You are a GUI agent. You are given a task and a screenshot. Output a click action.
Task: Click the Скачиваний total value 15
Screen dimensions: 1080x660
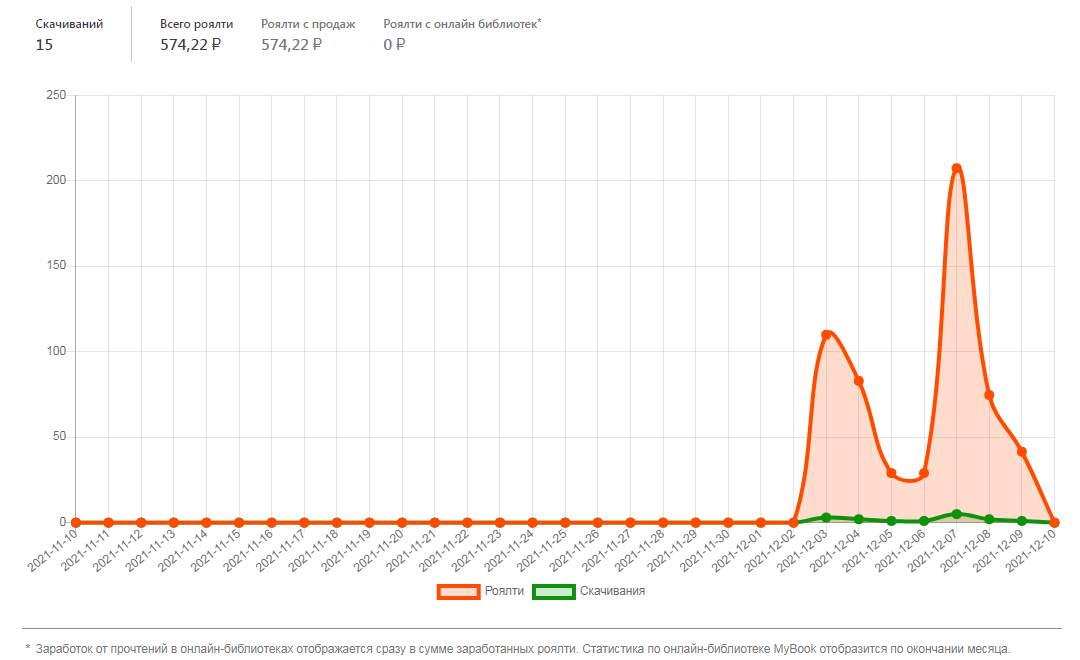tap(44, 44)
